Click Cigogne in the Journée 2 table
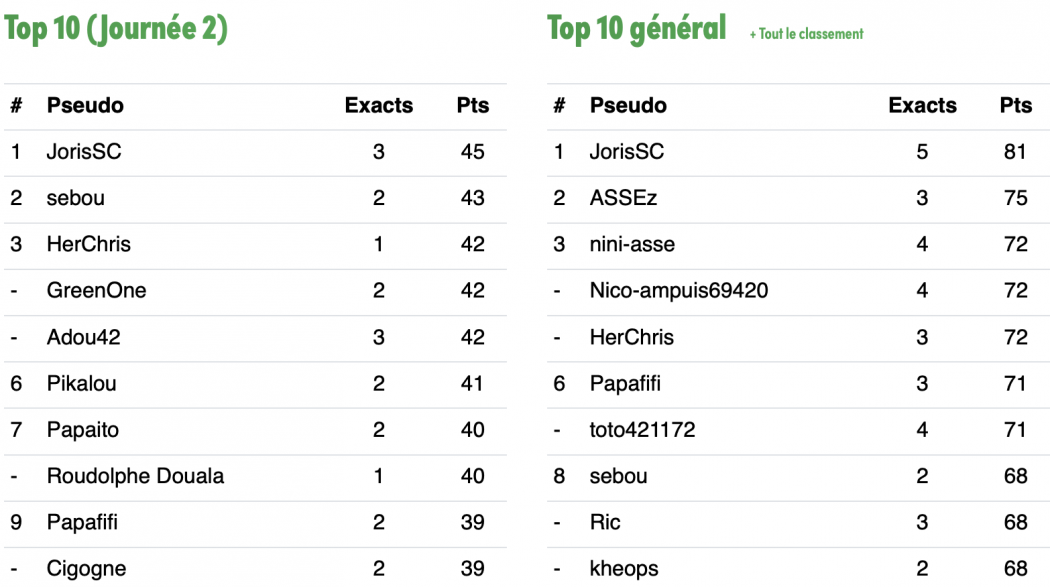This screenshot has width=1050, height=587. coord(86,569)
